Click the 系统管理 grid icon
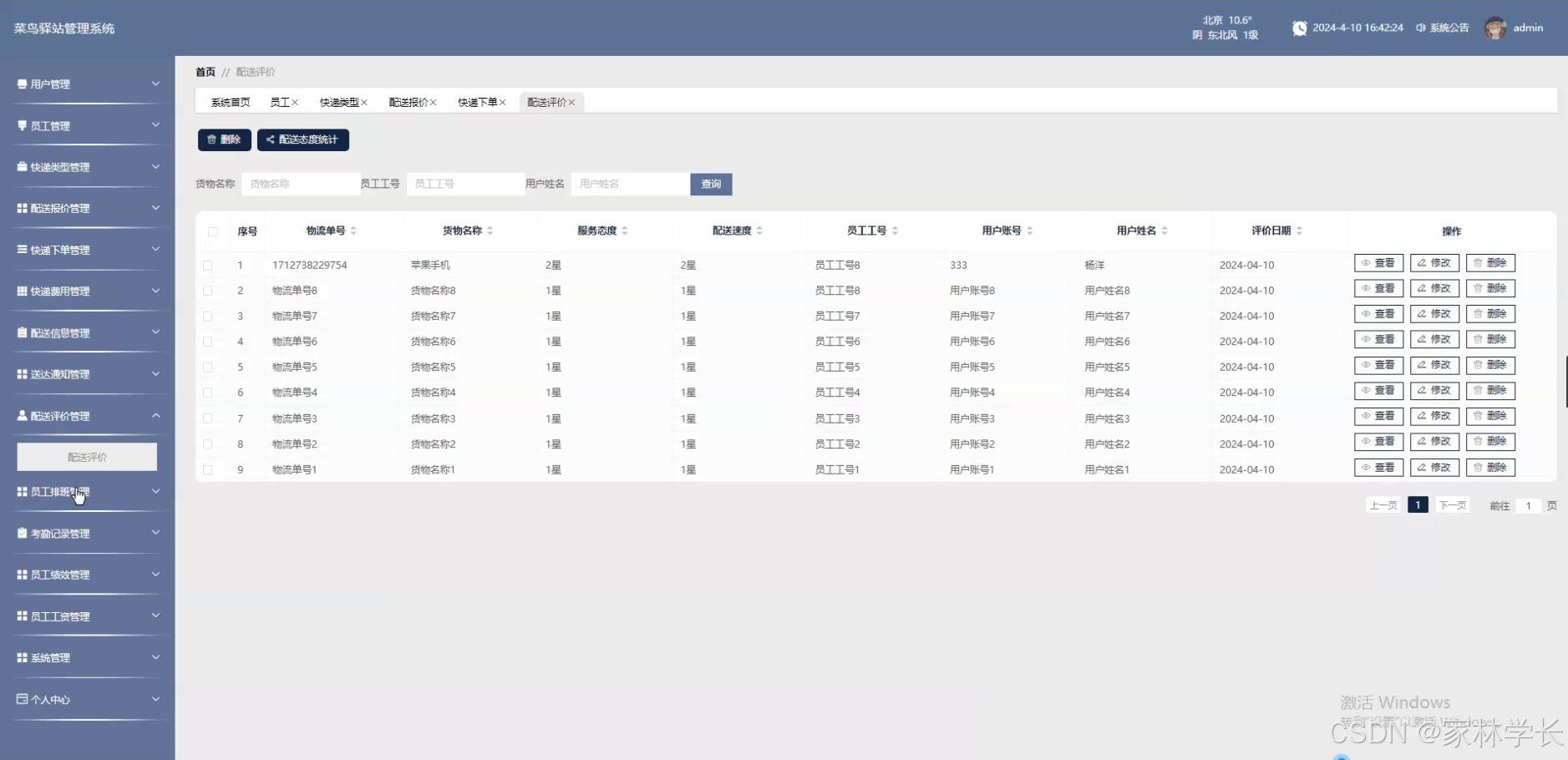Viewport: 1568px width, 760px height. point(23,657)
